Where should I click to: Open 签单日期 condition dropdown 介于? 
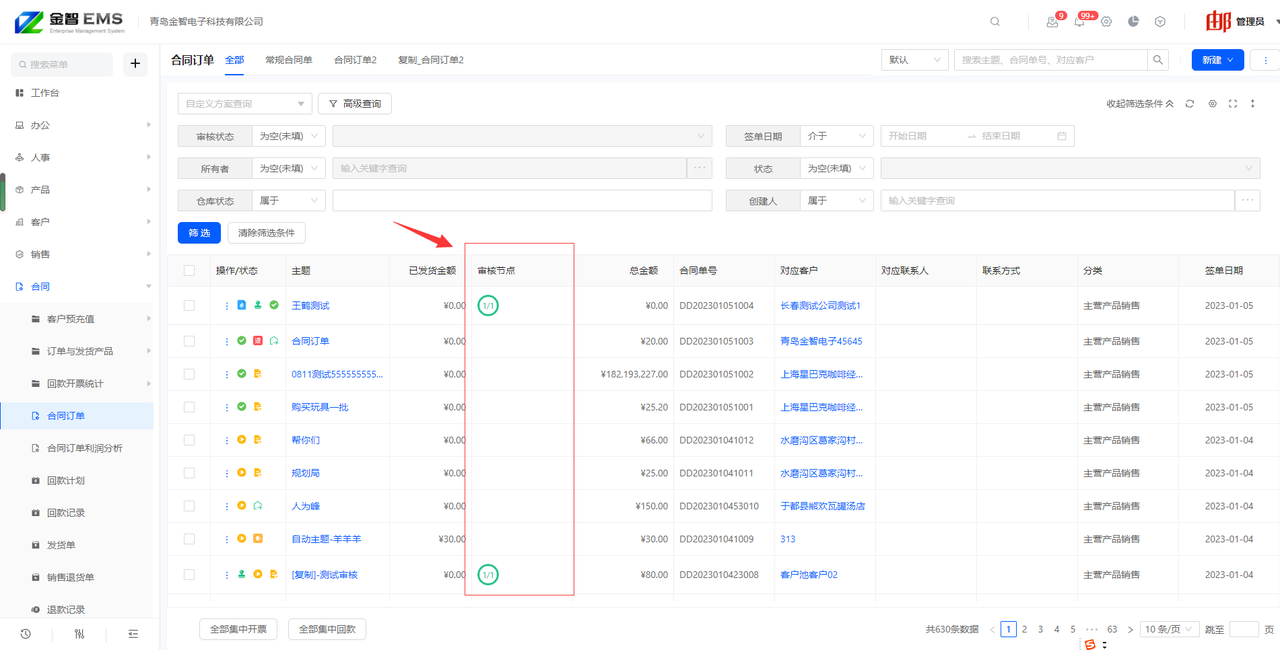click(x=836, y=136)
